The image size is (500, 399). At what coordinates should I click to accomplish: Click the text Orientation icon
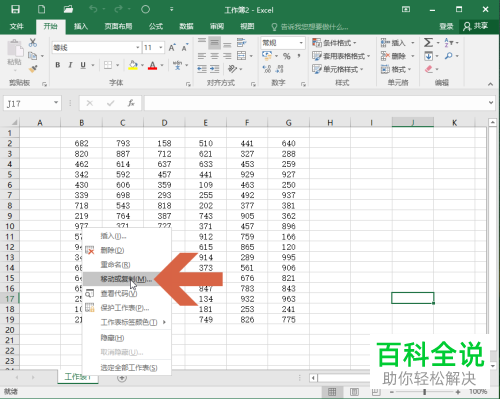(x=232, y=69)
